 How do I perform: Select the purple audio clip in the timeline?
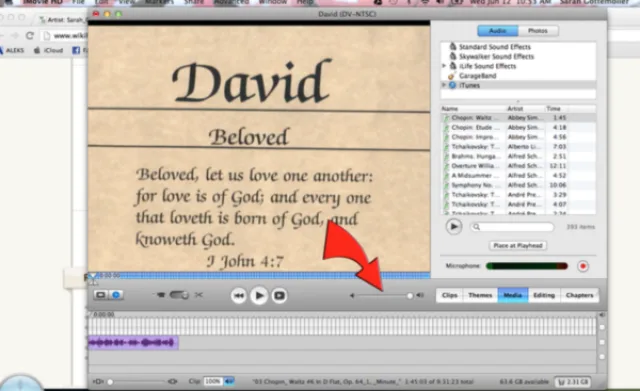pos(133,342)
